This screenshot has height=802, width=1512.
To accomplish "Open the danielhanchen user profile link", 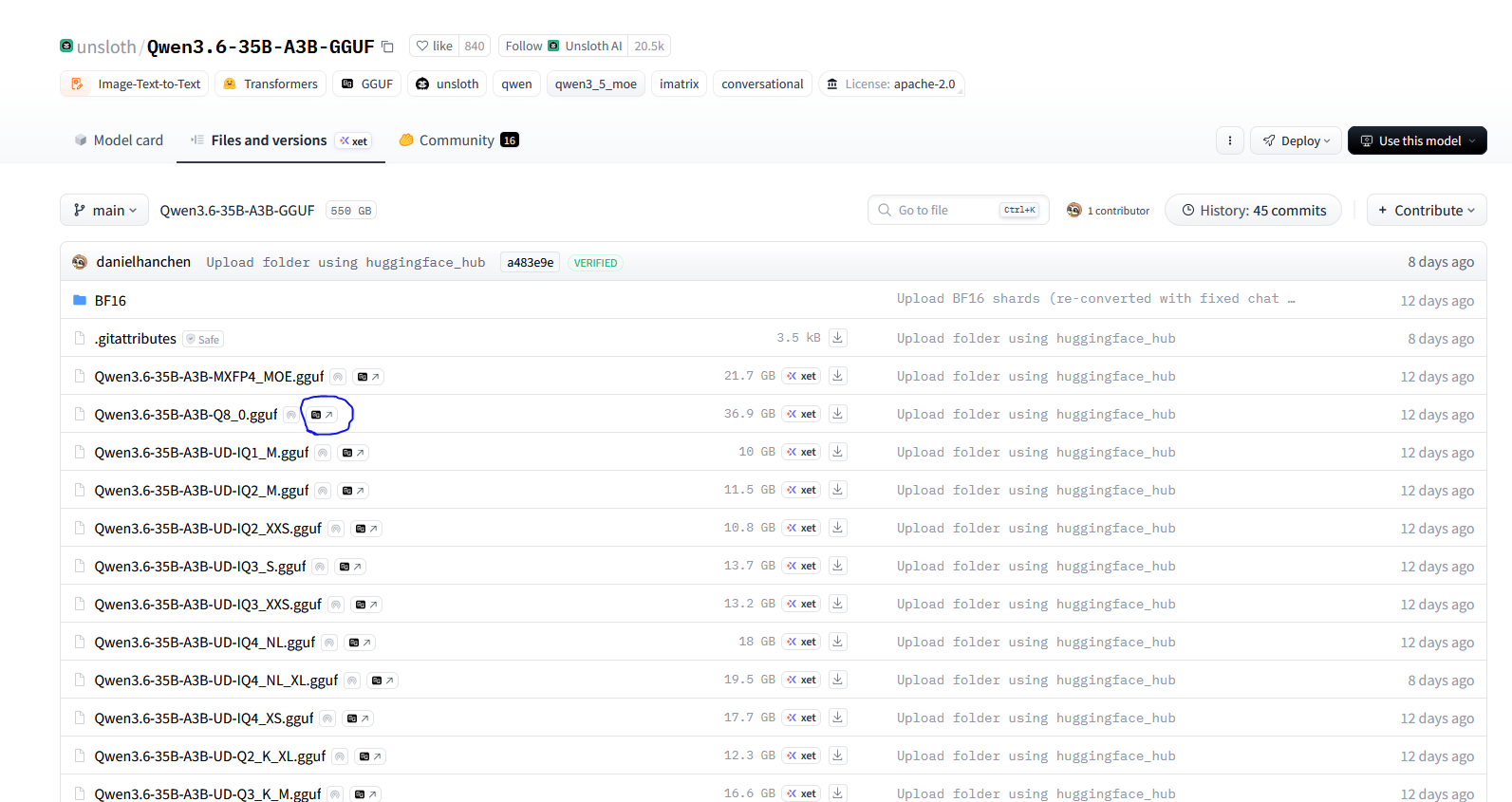I will coord(143,262).
